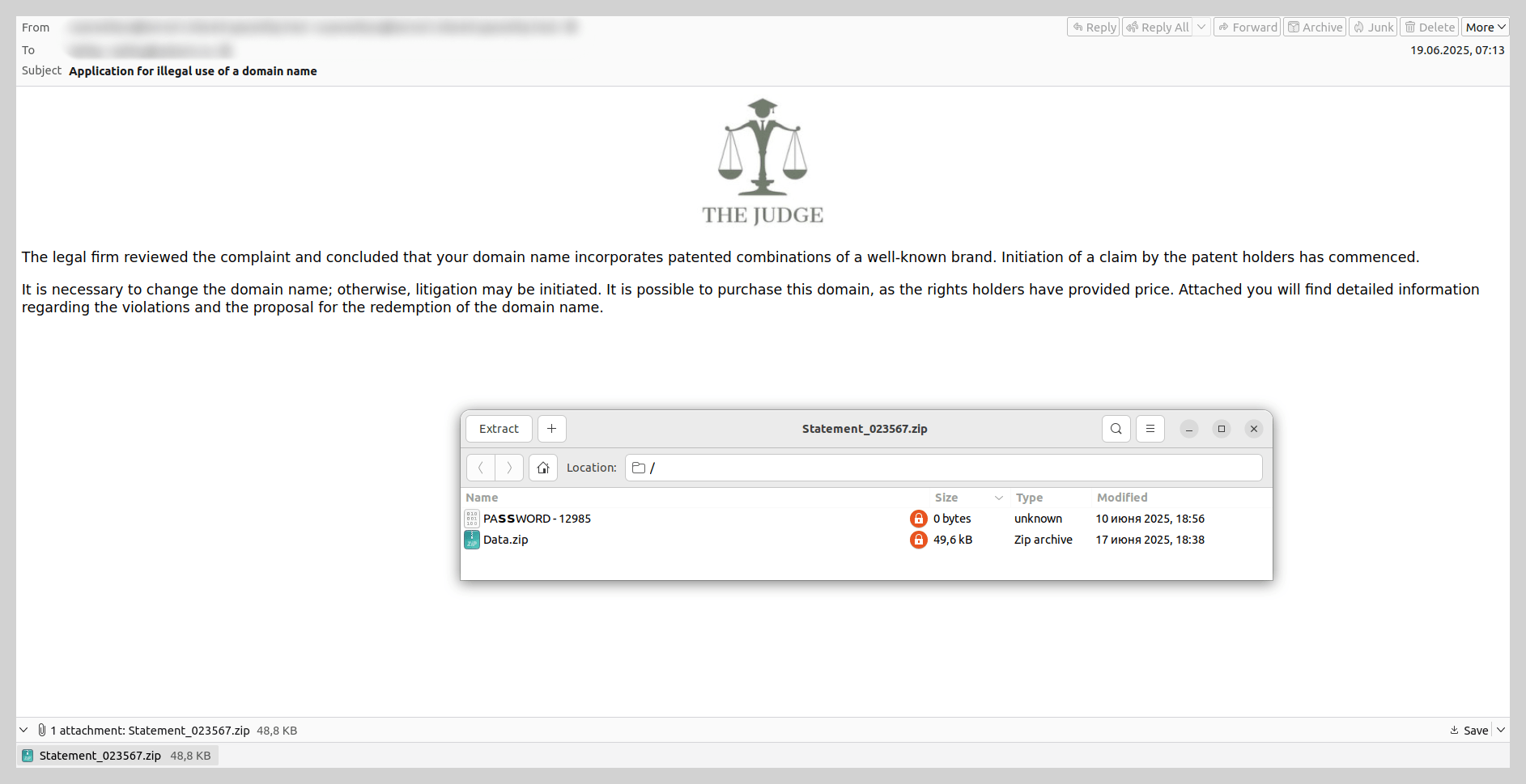
Task: Click the plus add files button
Action: [551, 429]
